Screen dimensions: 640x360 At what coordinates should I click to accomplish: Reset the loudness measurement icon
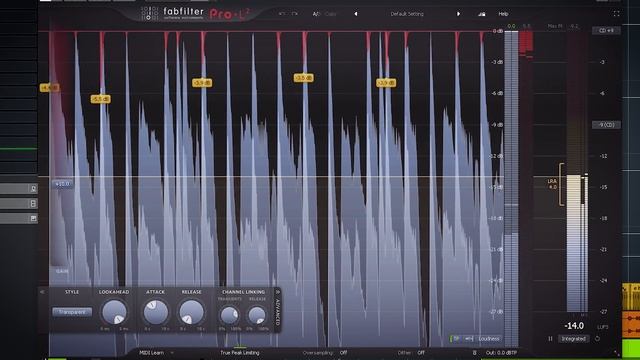(598, 339)
